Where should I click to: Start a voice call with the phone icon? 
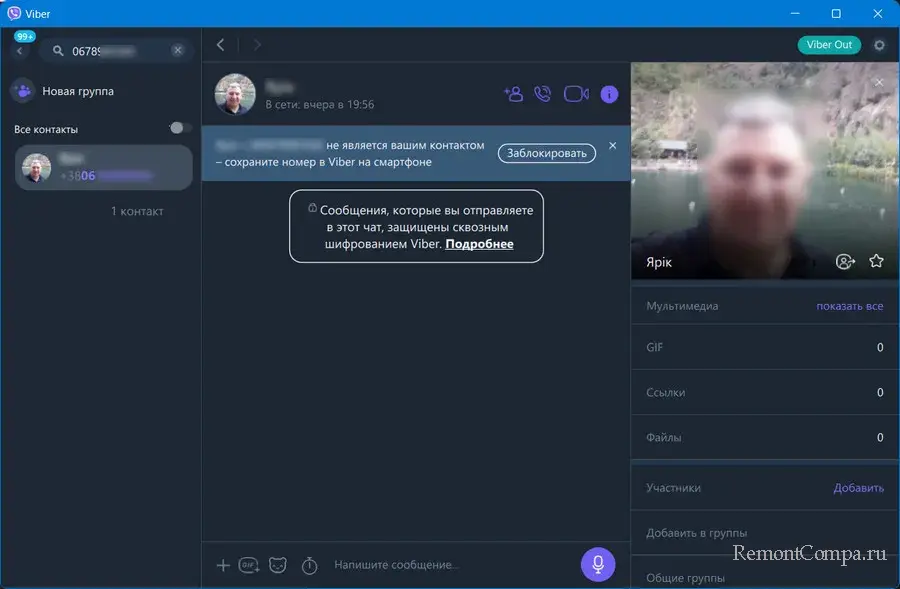(x=542, y=94)
